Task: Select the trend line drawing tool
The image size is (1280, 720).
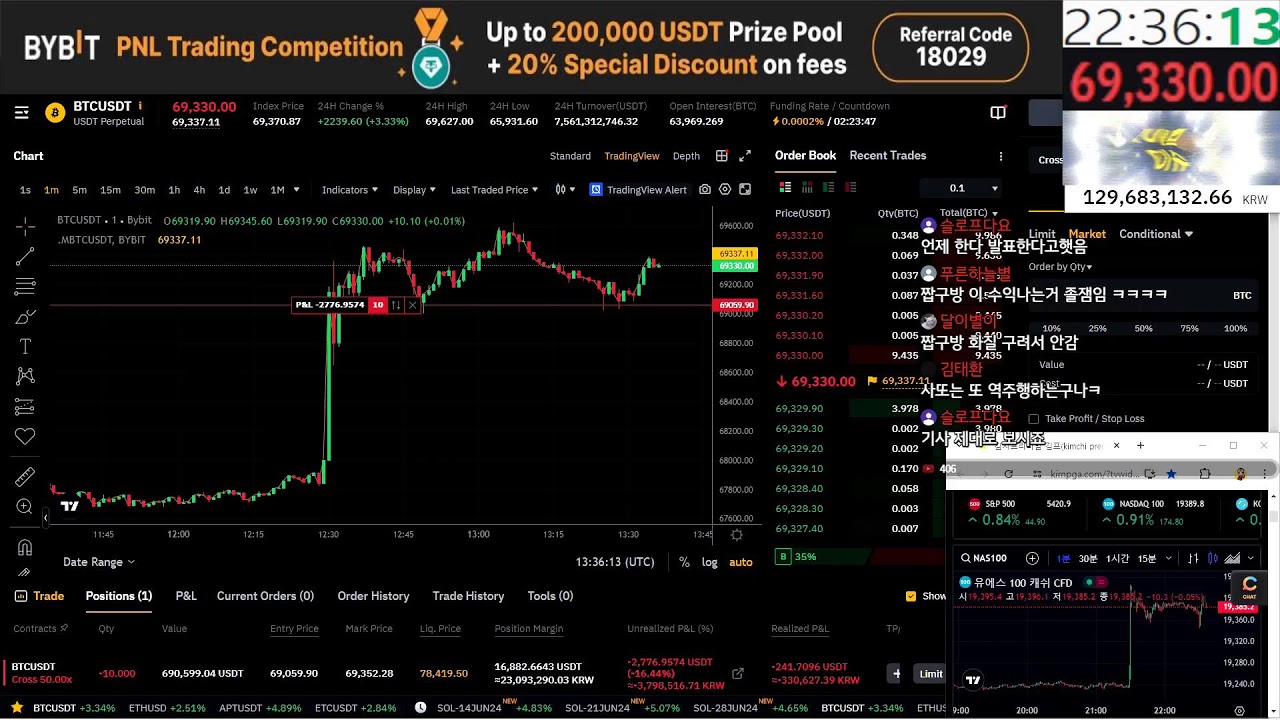Action: click(25, 257)
